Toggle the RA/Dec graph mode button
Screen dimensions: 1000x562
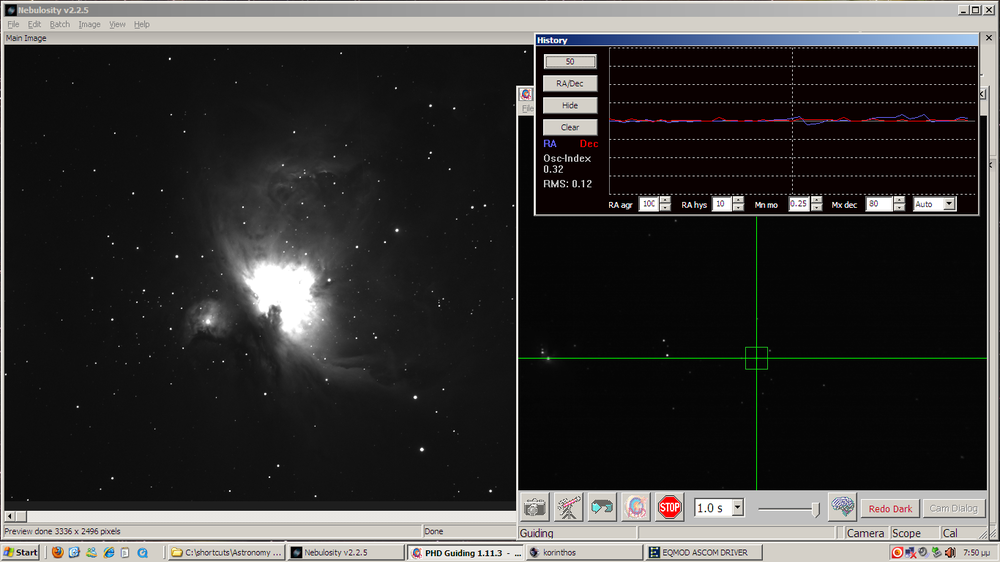[x=570, y=83]
